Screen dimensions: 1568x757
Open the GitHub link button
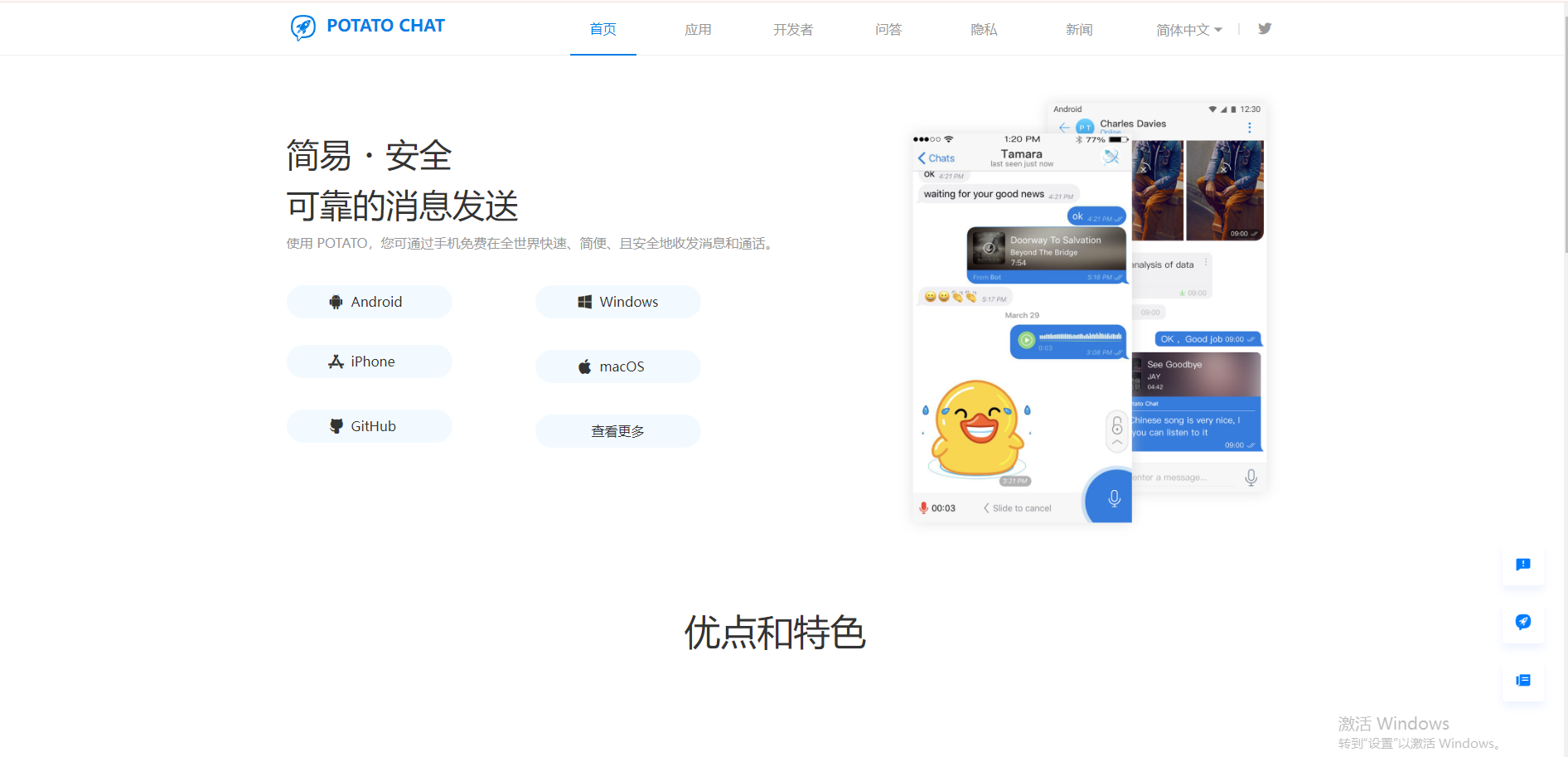(370, 426)
